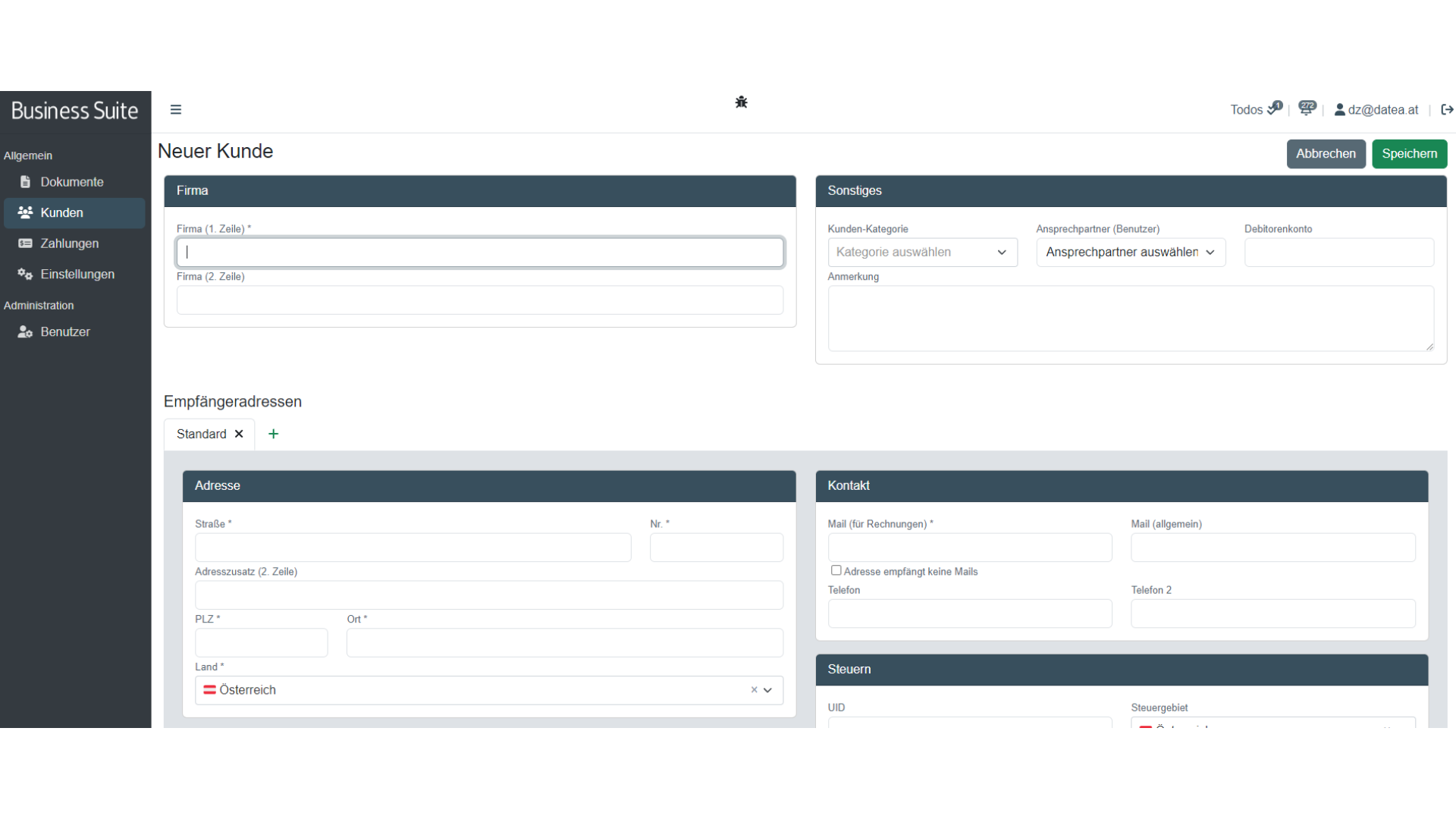Add new recipient address with plus icon
Screen dimensions: 1456x819
[274, 434]
